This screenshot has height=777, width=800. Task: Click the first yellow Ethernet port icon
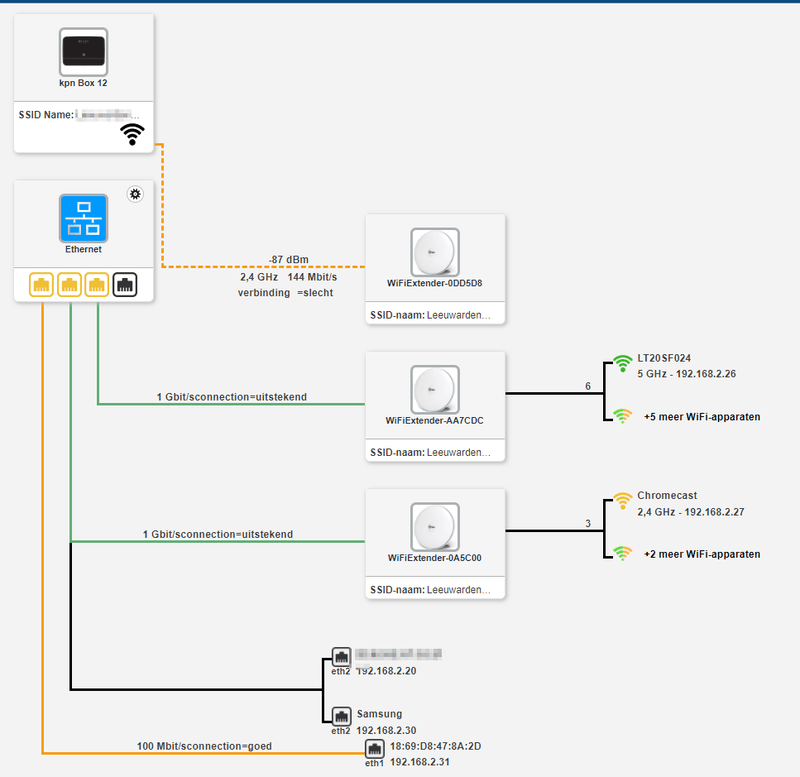(x=41, y=285)
